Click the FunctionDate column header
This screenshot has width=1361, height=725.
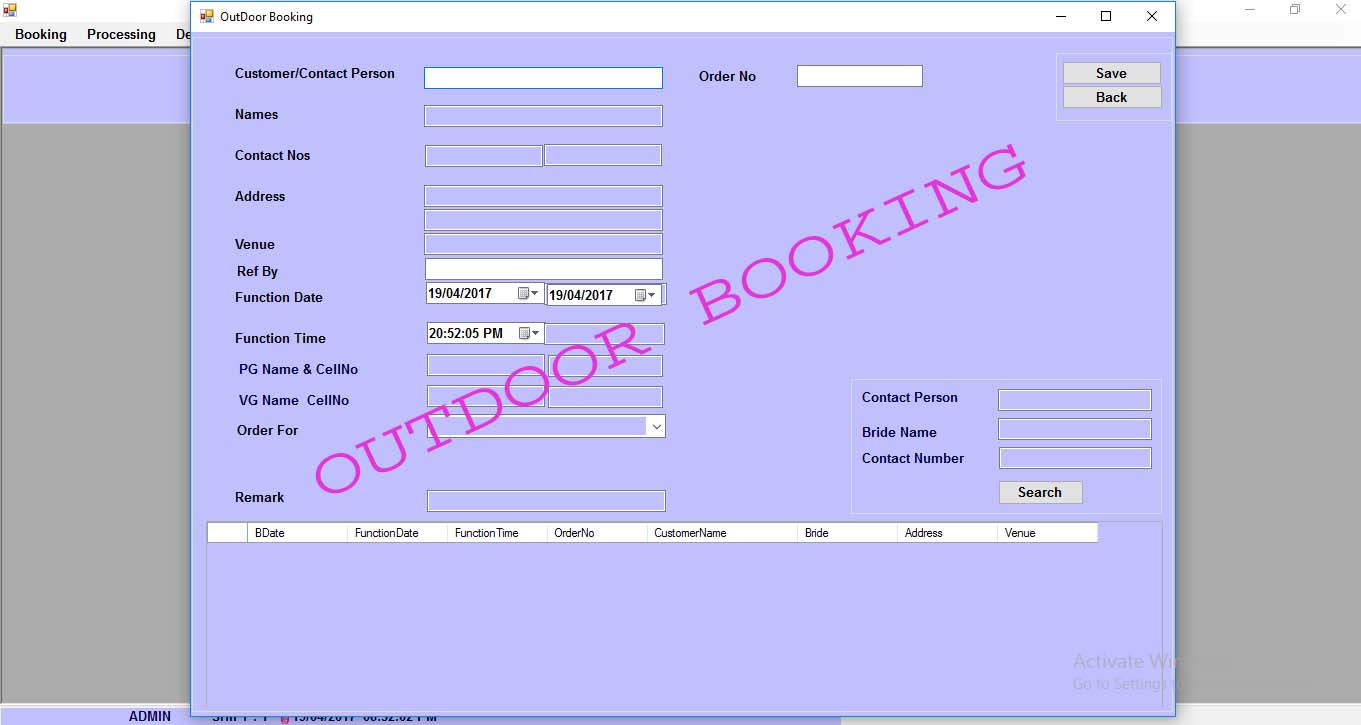[x=397, y=533]
